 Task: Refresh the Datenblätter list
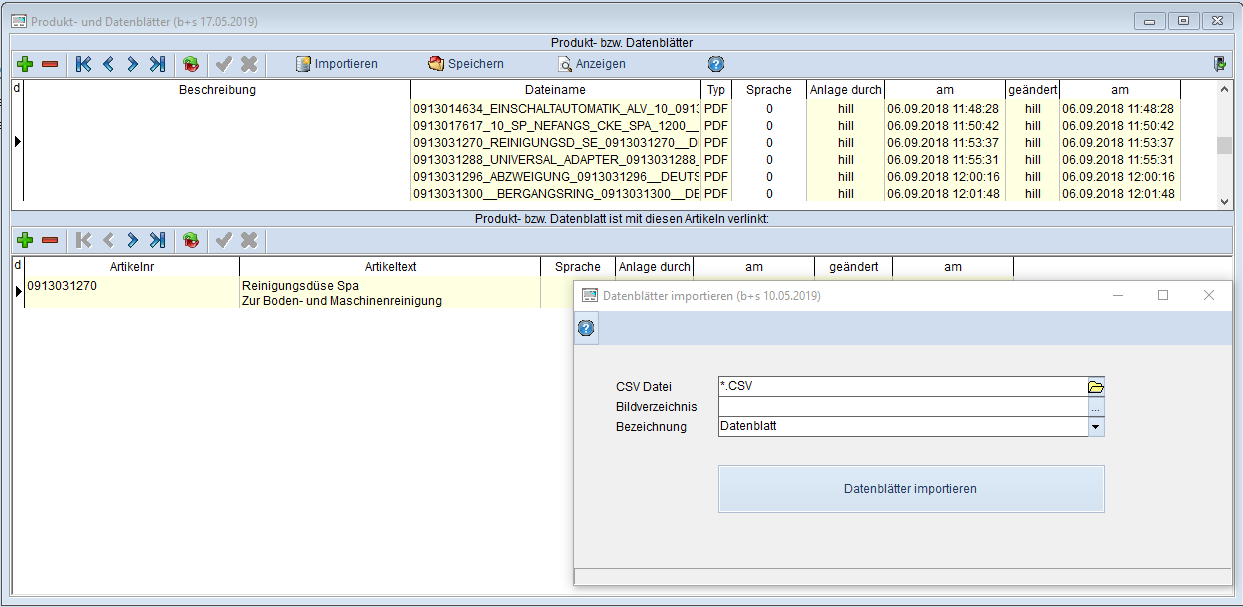pos(190,64)
